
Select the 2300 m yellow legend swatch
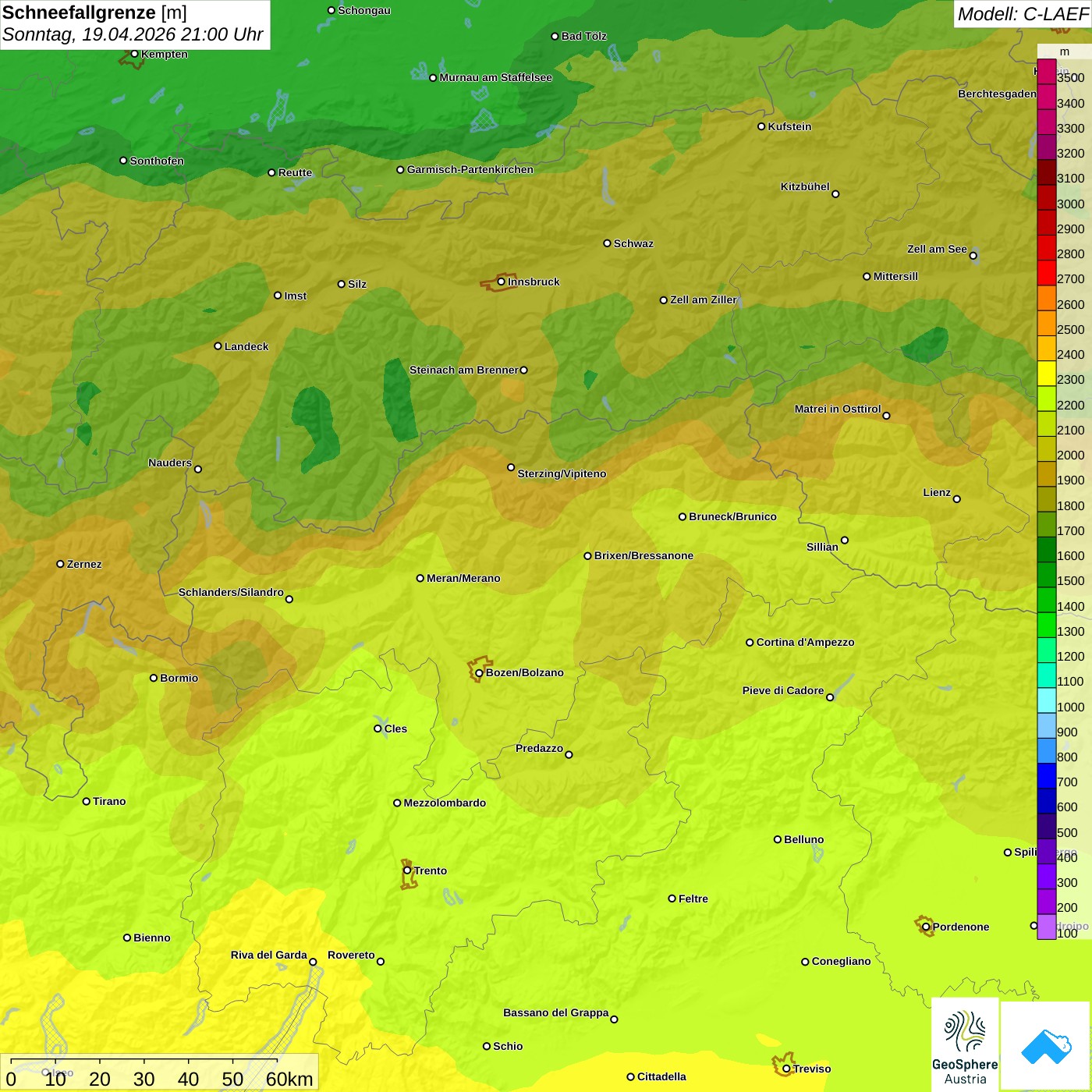tap(1047, 374)
